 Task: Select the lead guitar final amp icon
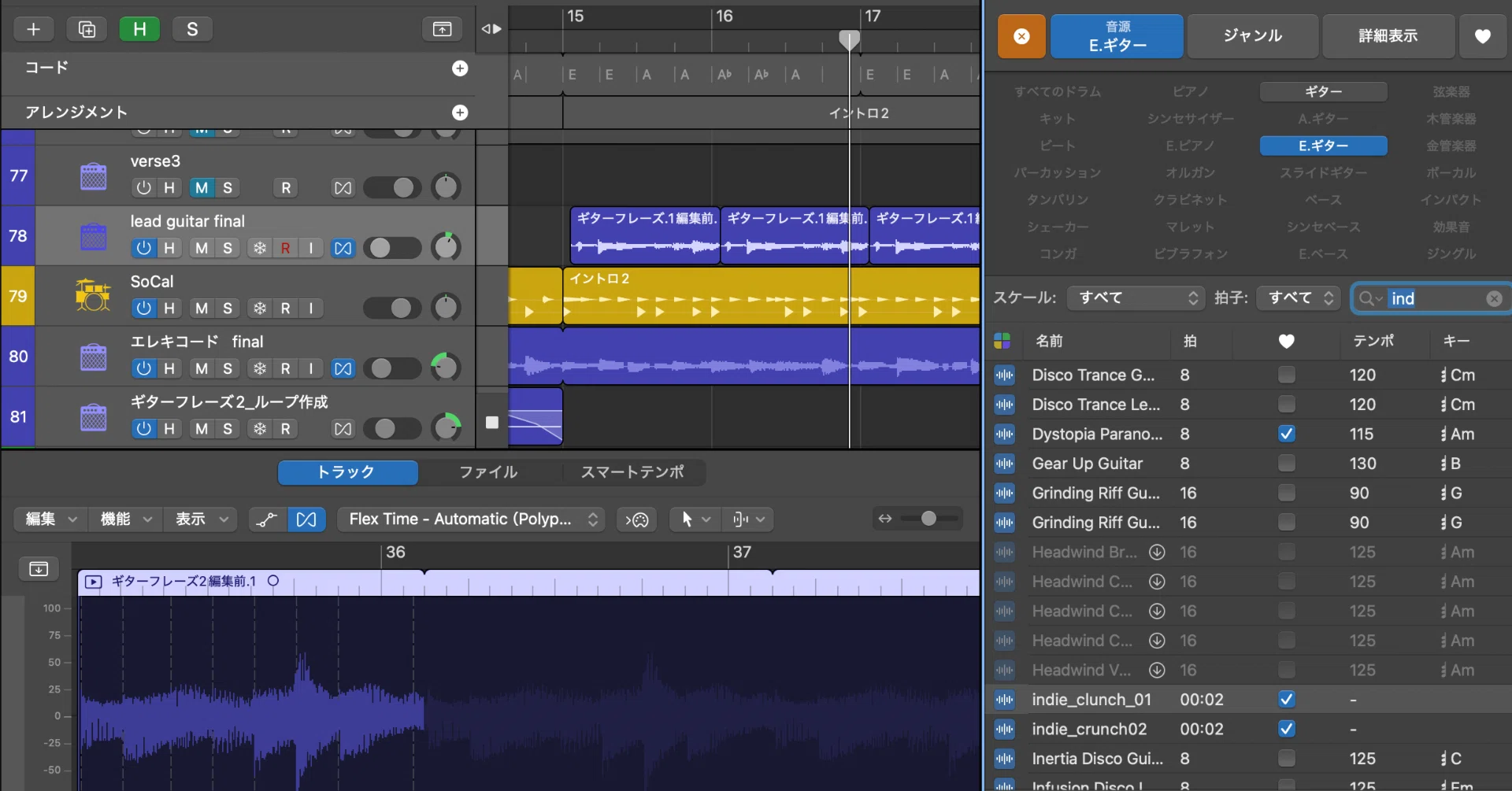pos(94,236)
